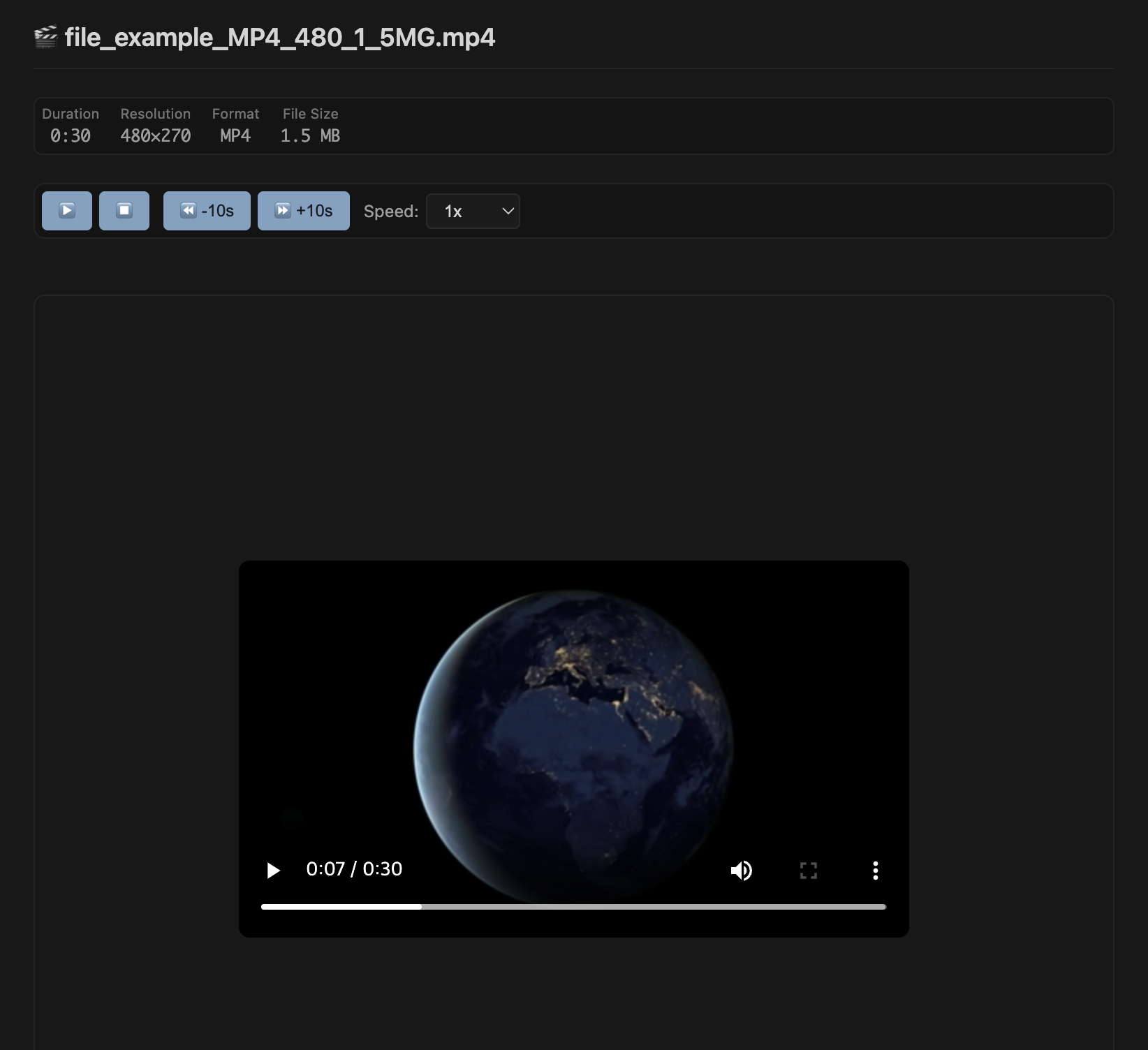Image resolution: width=1148 pixels, height=1050 pixels.
Task: Click the fast-forward icon on the +10s button
Action: (x=282, y=210)
